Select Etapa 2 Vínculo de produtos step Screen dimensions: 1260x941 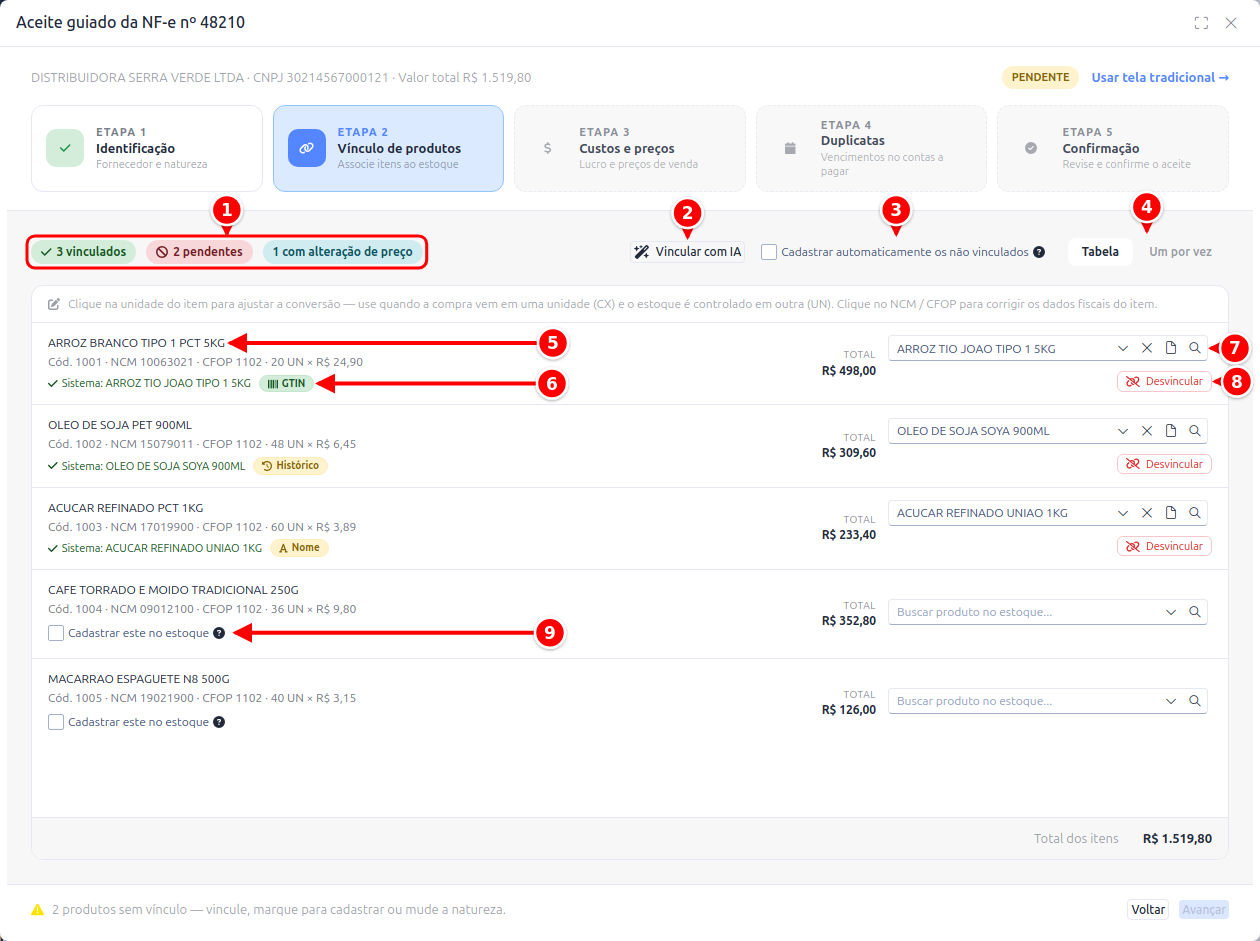coord(388,148)
